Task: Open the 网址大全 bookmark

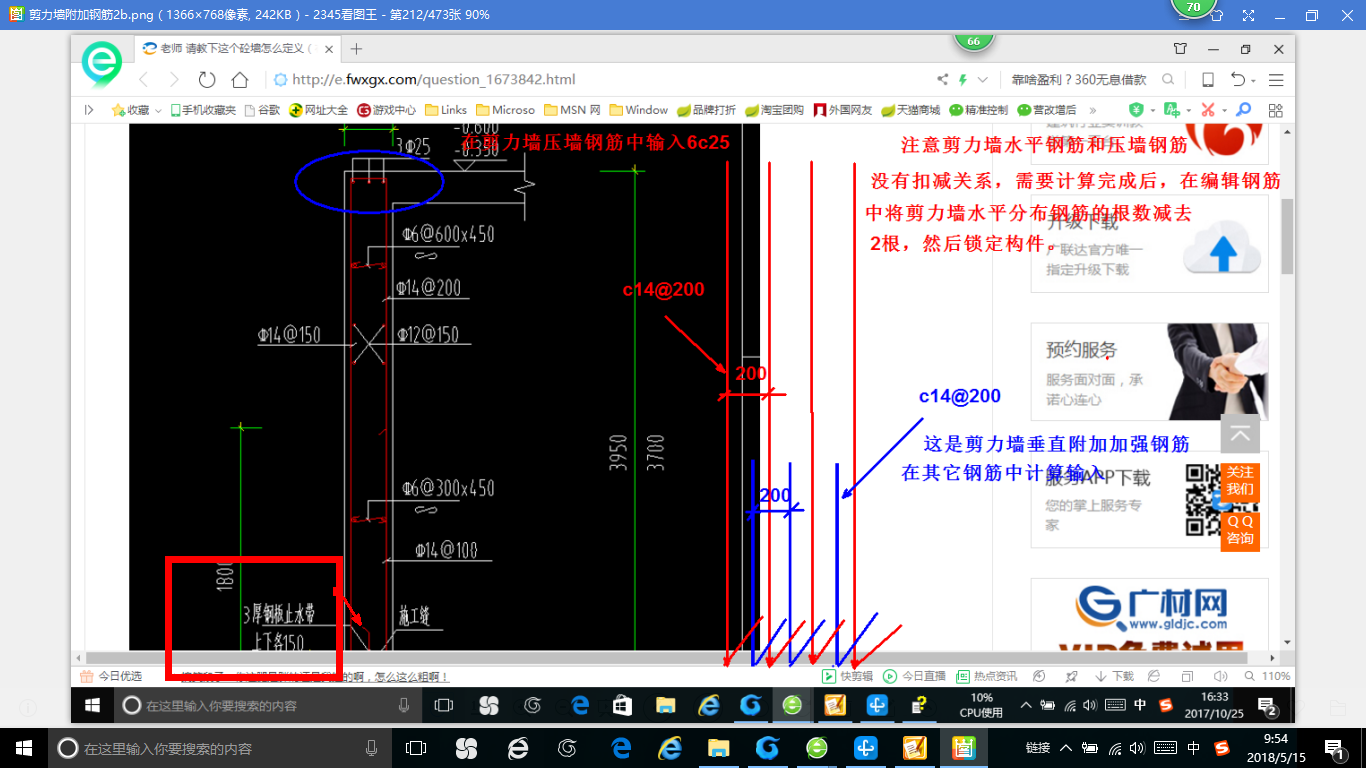Action: 319,110
